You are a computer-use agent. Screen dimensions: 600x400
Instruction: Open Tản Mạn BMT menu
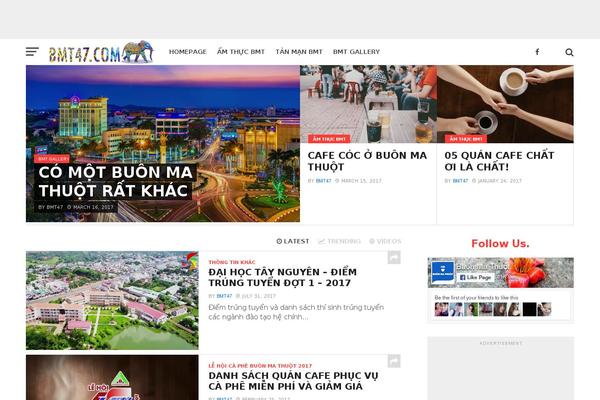point(299,52)
